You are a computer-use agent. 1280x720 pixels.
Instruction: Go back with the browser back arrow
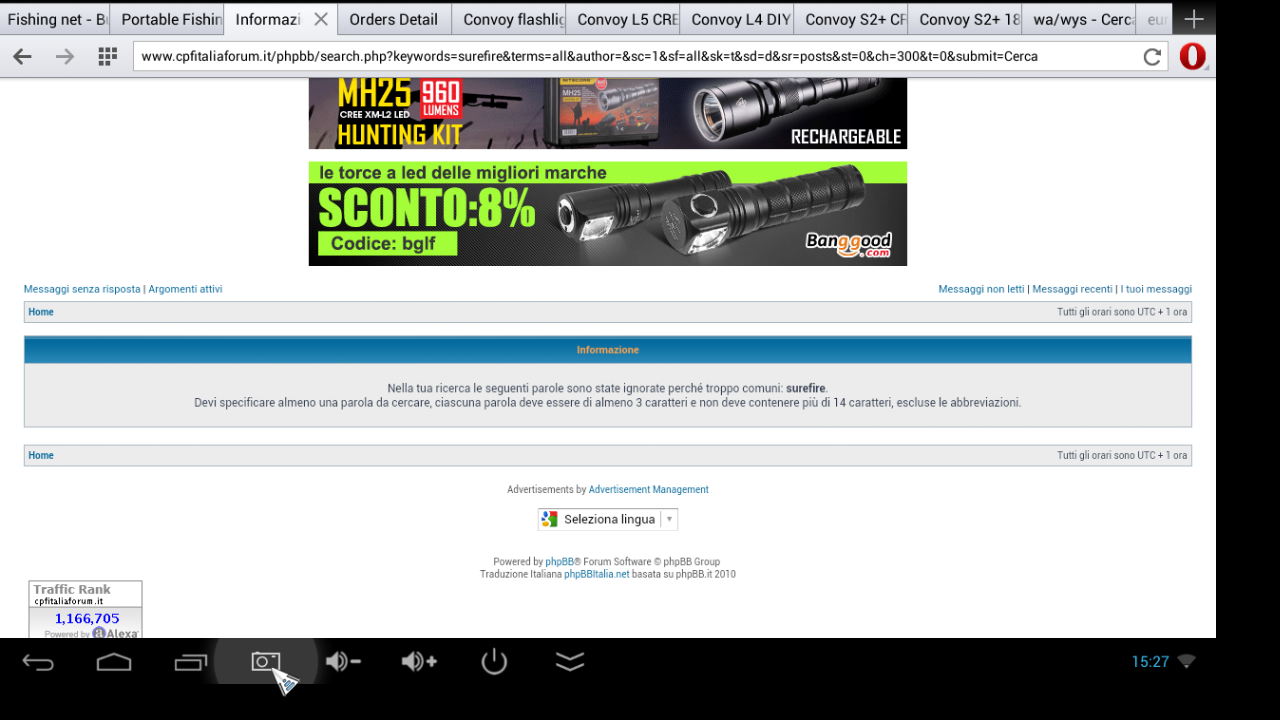point(22,57)
